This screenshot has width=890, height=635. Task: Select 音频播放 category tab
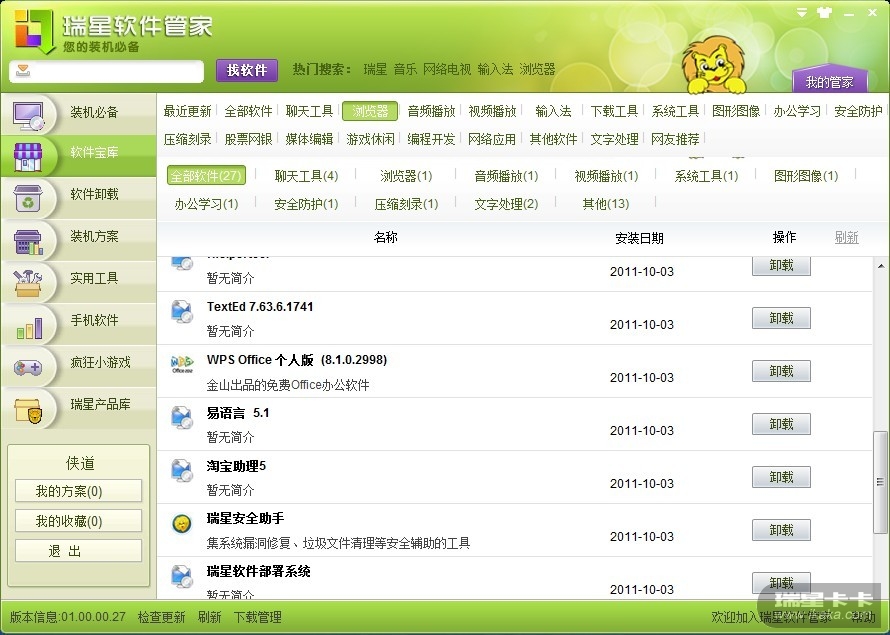pos(431,111)
